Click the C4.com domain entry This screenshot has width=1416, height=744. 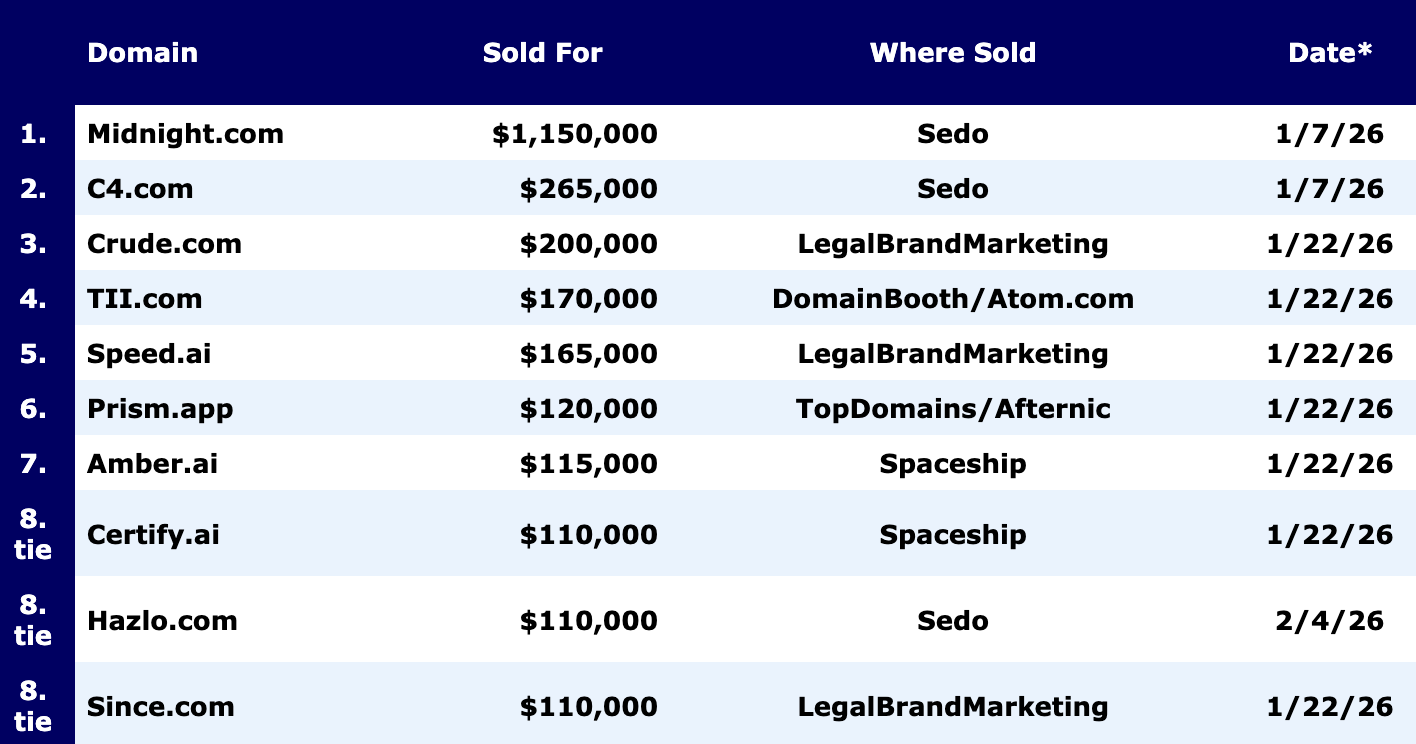click(x=140, y=189)
